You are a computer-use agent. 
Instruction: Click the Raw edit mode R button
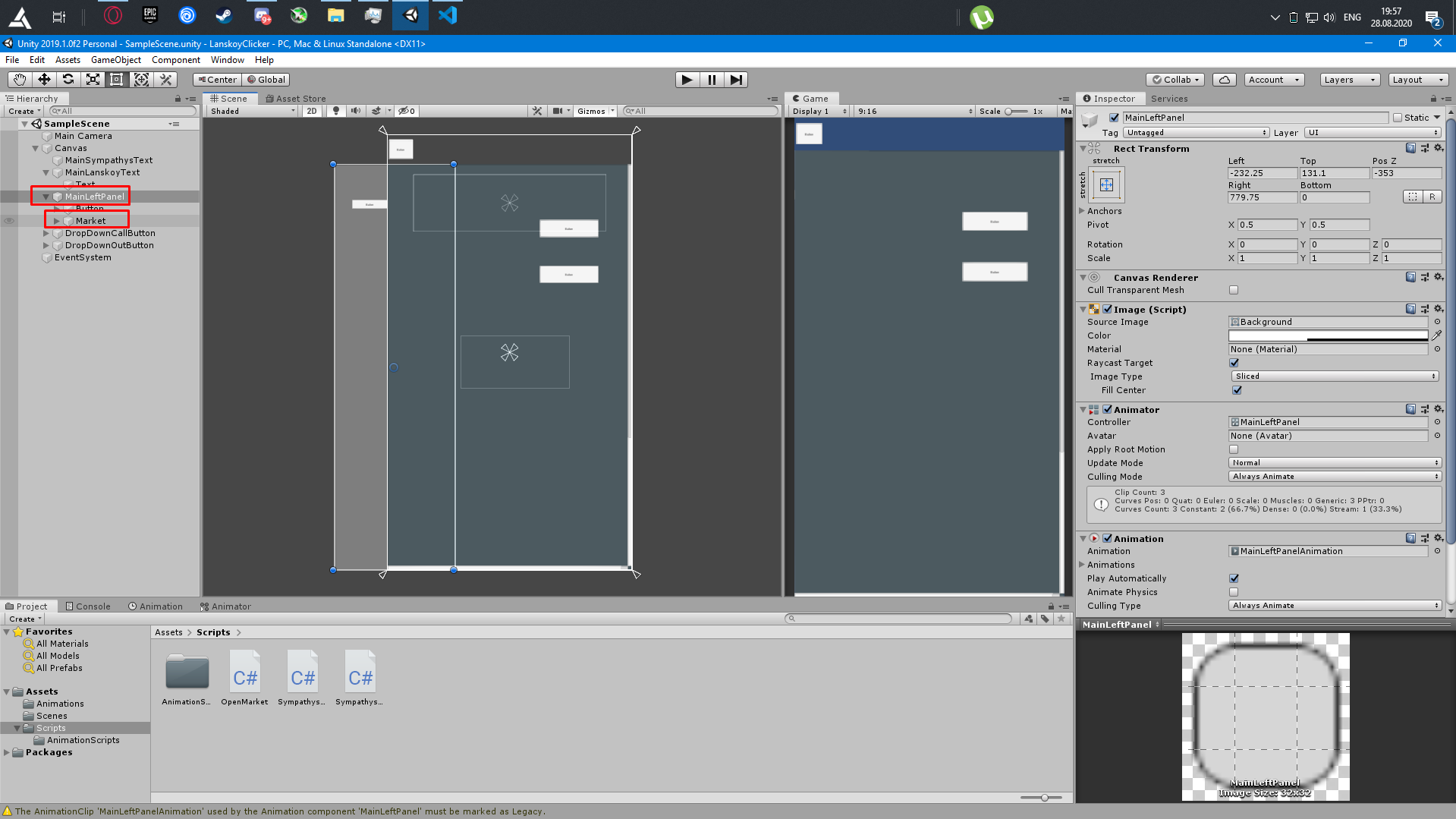coord(1432,197)
